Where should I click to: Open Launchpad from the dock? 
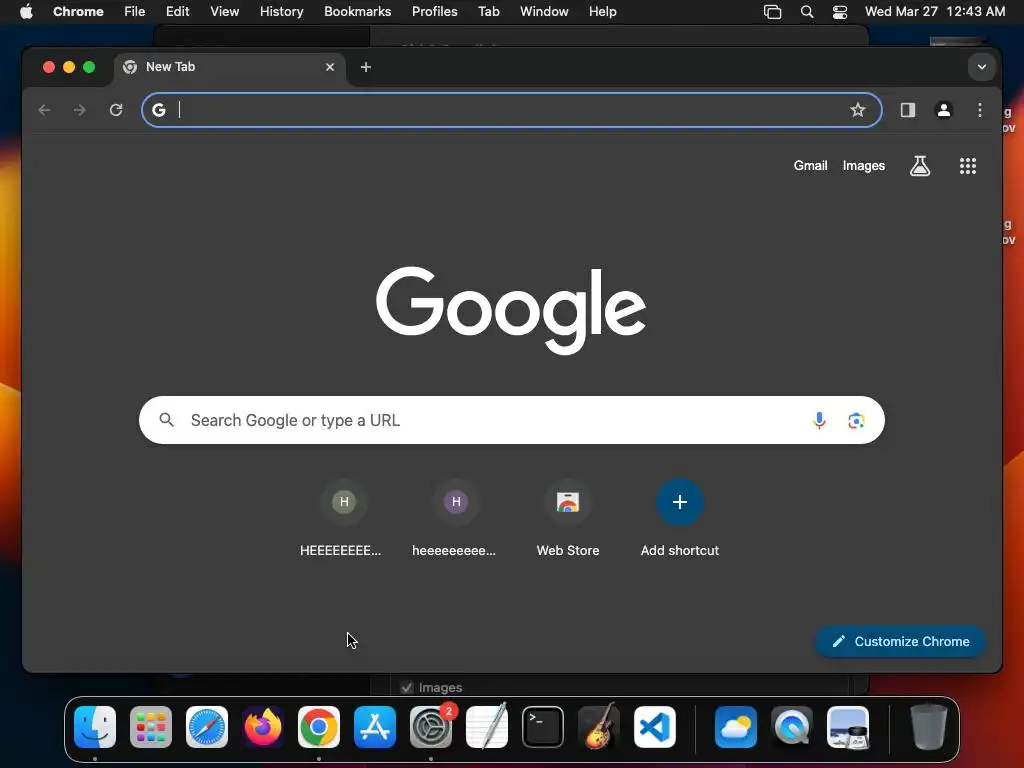point(151,727)
